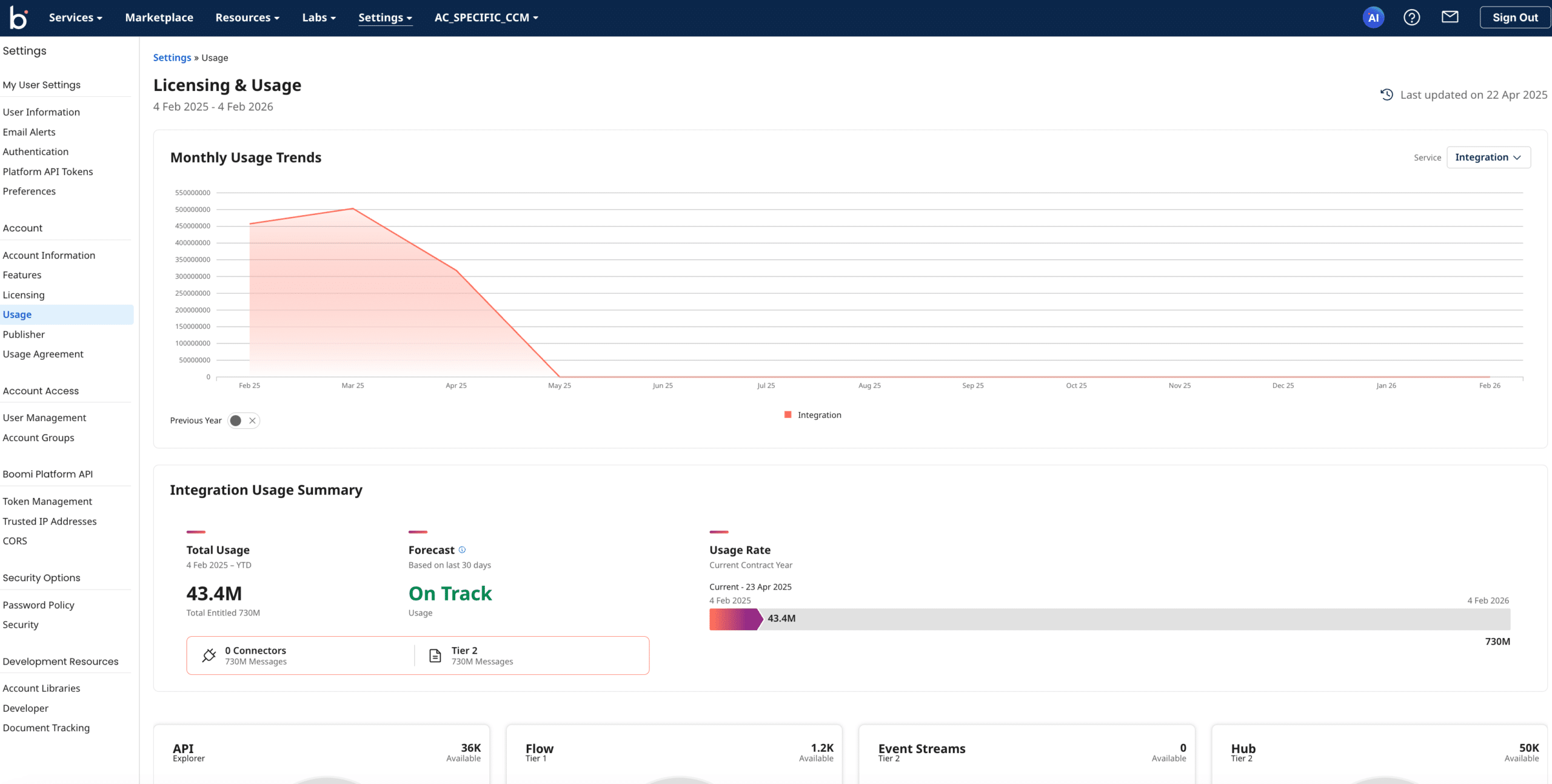1552x784 pixels.
Task: Click the Flow Tier 1 card
Action: tap(674, 754)
